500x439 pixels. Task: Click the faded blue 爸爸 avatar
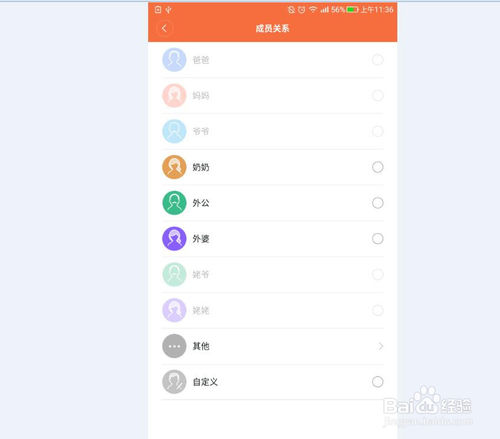coord(174,60)
